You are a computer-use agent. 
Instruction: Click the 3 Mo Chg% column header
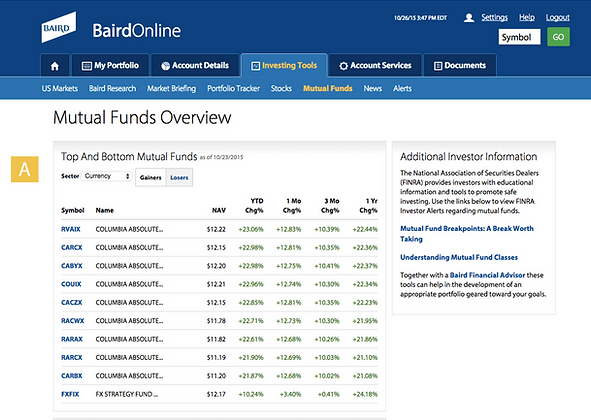pos(330,206)
